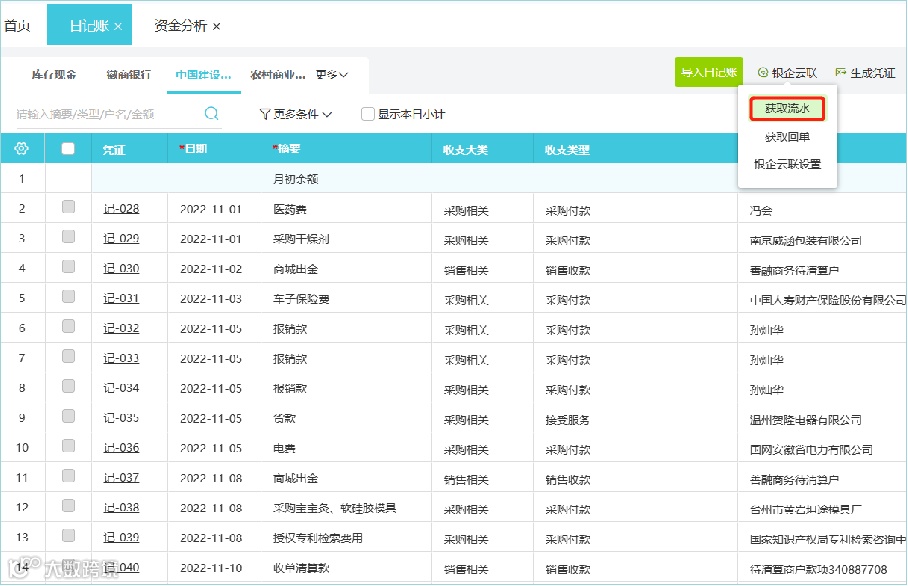Close the 日记账 tab
Viewport: 908px width, 586px height.
[118, 26]
